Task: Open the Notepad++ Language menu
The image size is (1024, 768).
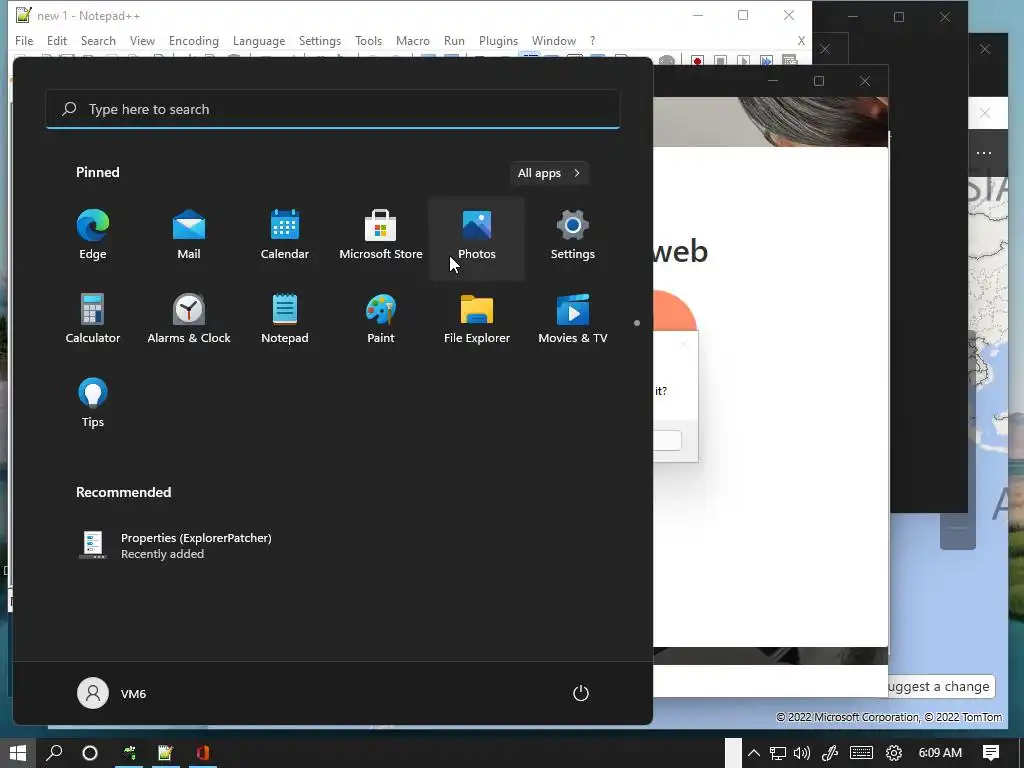Action: click(x=259, y=40)
